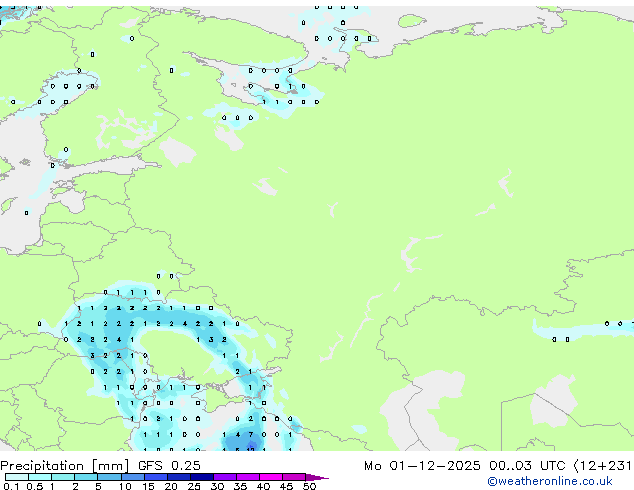Select the 10–15 mm blue legend swatch

(133, 477)
